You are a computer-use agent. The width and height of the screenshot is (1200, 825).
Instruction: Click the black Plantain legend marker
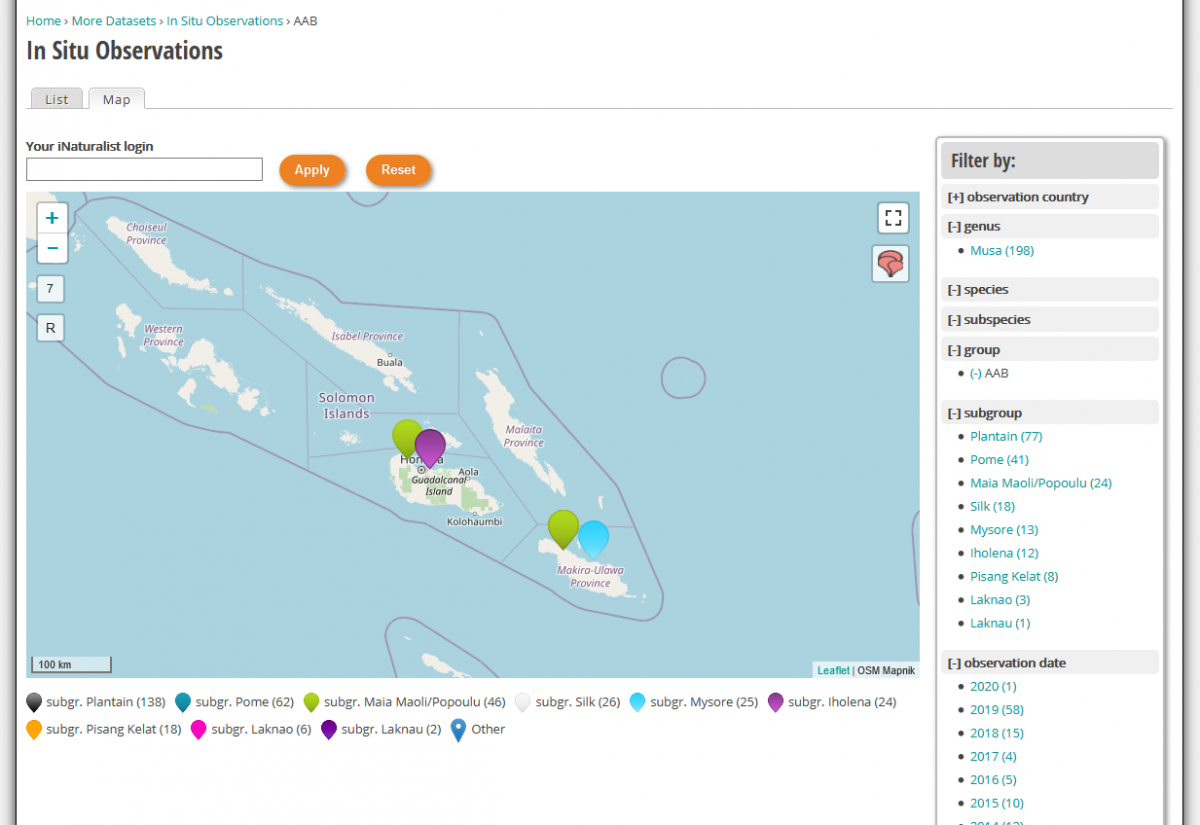[34, 702]
